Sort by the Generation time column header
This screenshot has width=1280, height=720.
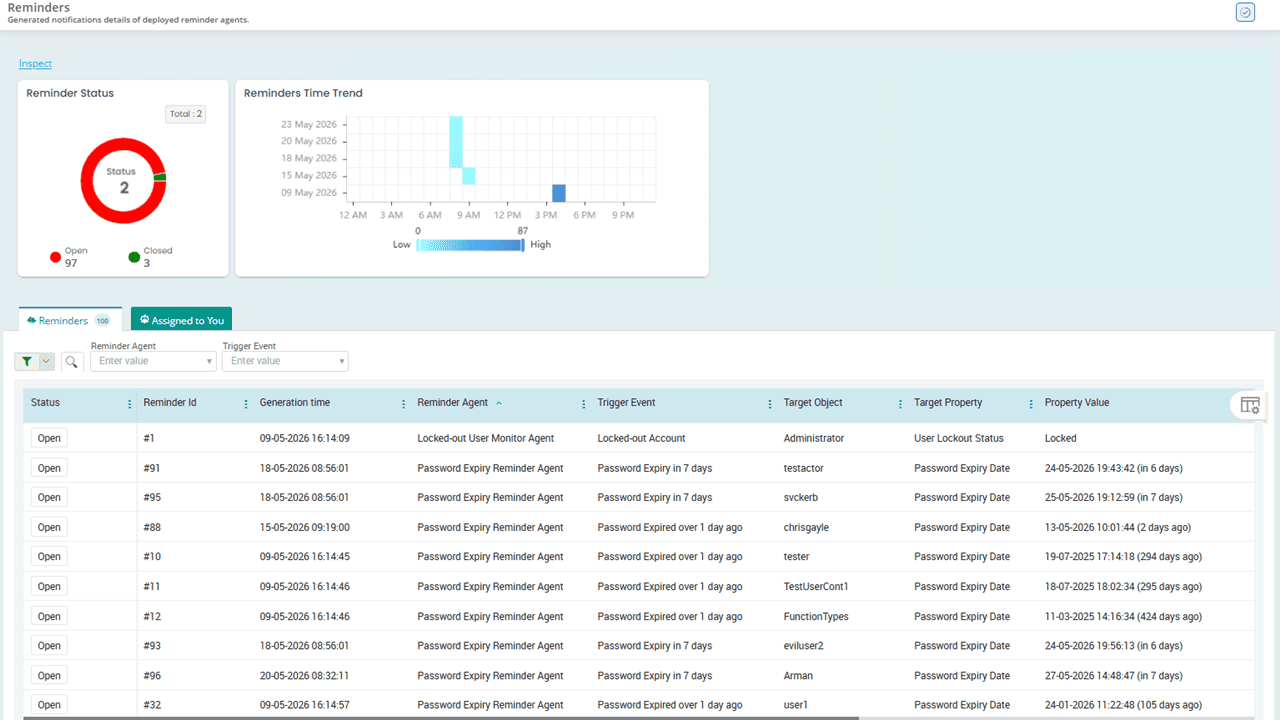click(x=295, y=403)
